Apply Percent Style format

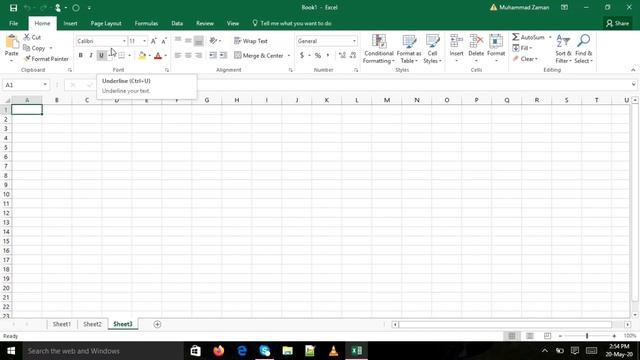click(x=318, y=55)
